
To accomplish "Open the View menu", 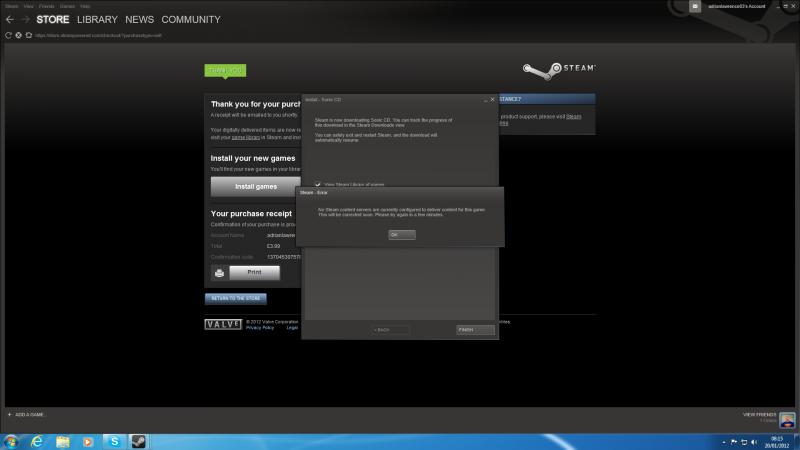I will pyautogui.click(x=29, y=6).
